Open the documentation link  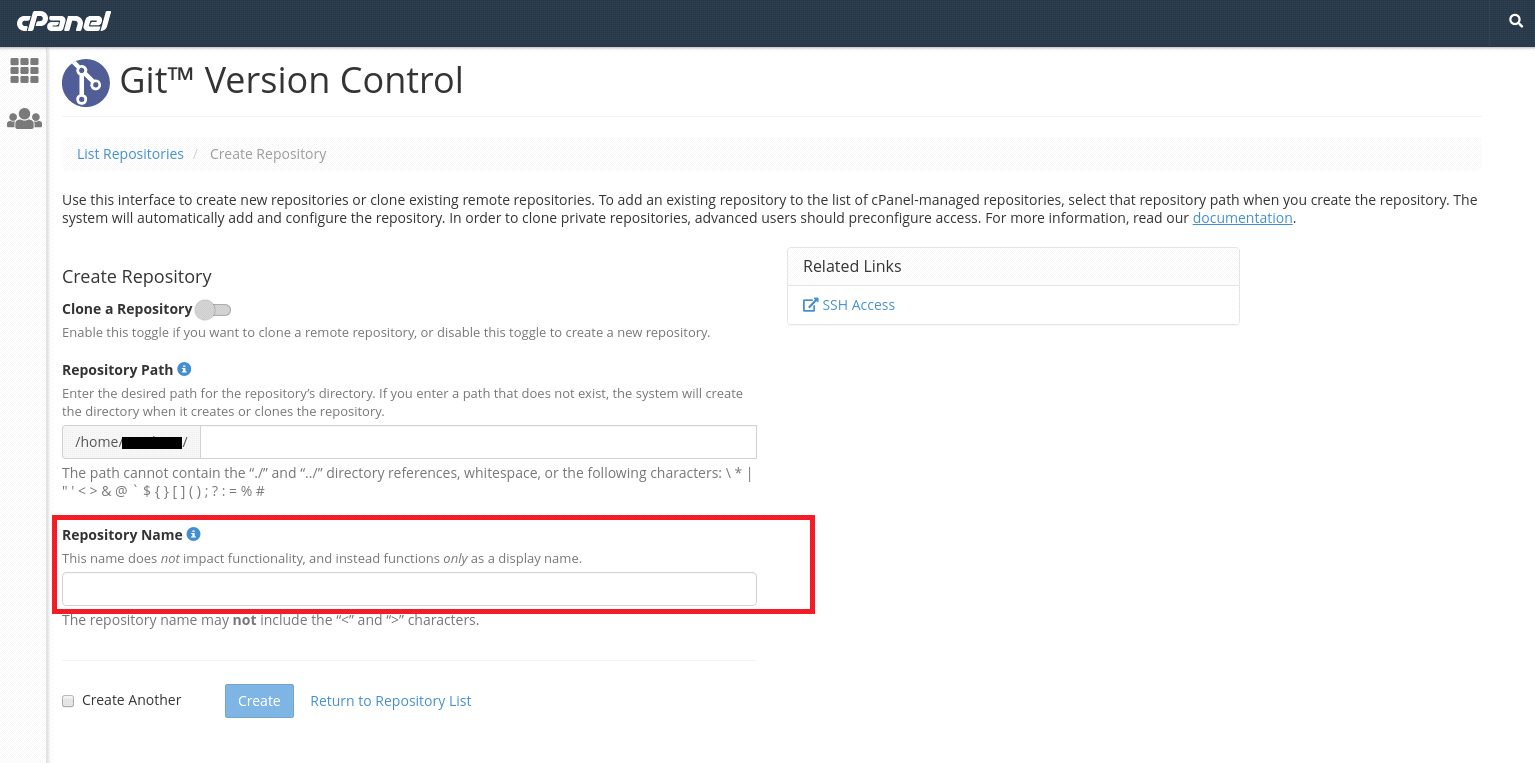pyautogui.click(x=1242, y=217)
